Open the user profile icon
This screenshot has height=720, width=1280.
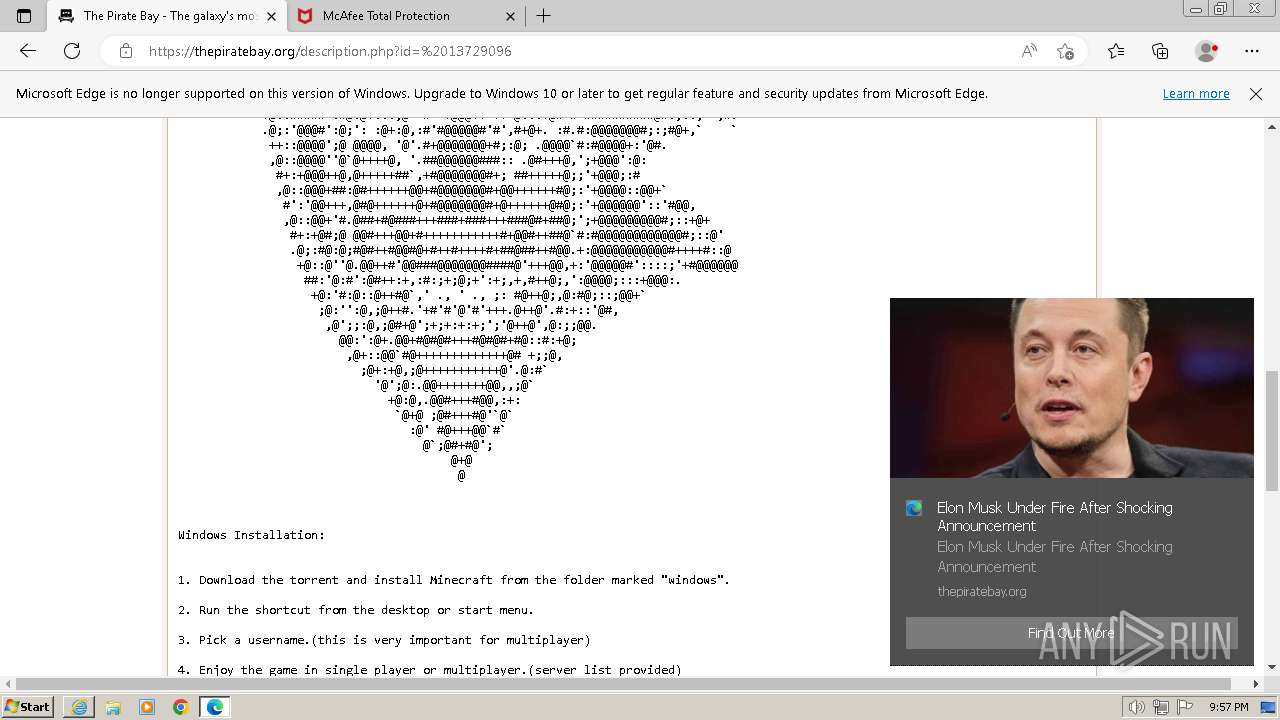point(1207,51)
